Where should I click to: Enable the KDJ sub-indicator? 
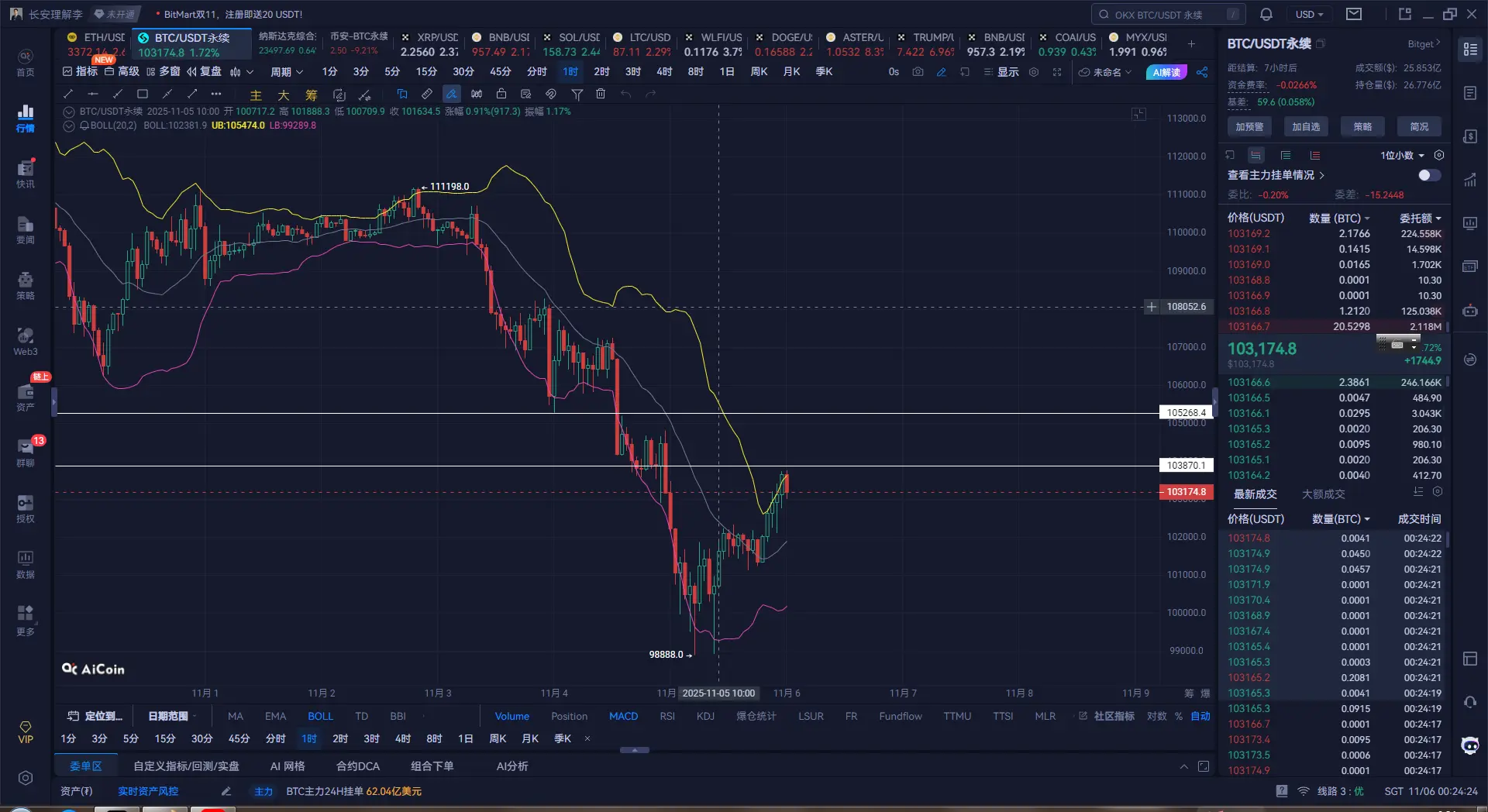pyautogui.click(x=705, y=716)
